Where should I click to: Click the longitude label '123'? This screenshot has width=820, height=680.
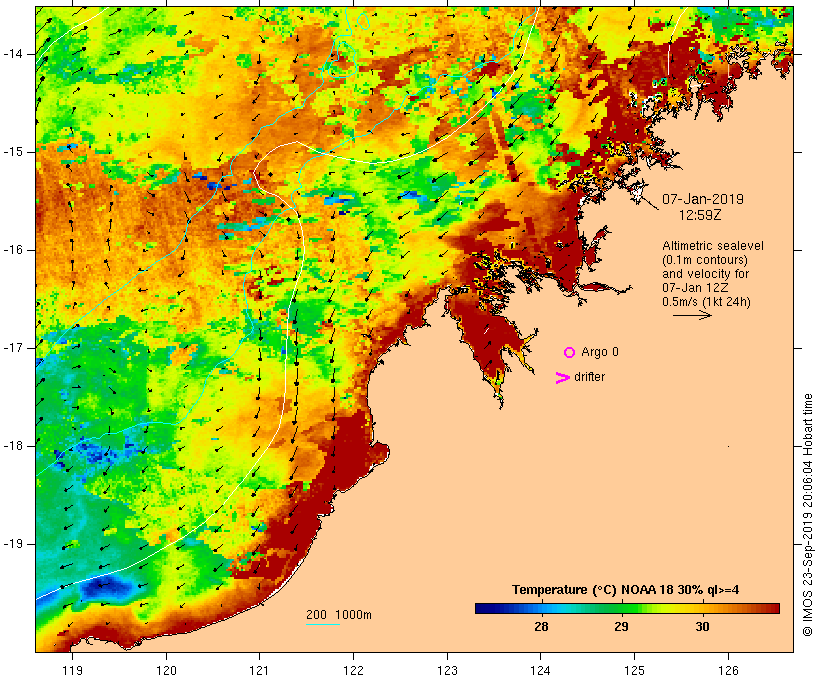447,670
